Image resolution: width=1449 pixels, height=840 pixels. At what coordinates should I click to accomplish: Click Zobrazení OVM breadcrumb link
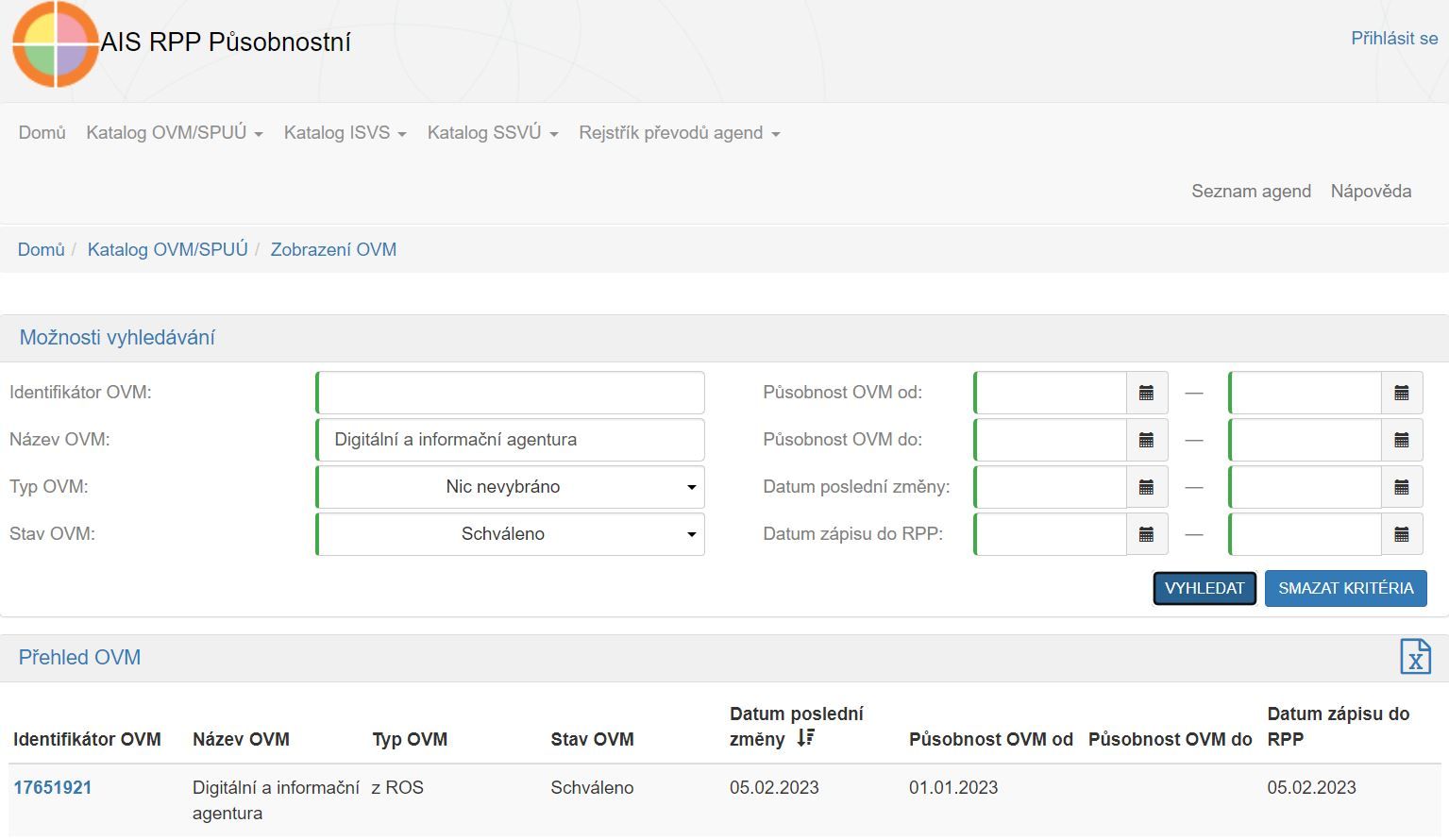[333, 250]
